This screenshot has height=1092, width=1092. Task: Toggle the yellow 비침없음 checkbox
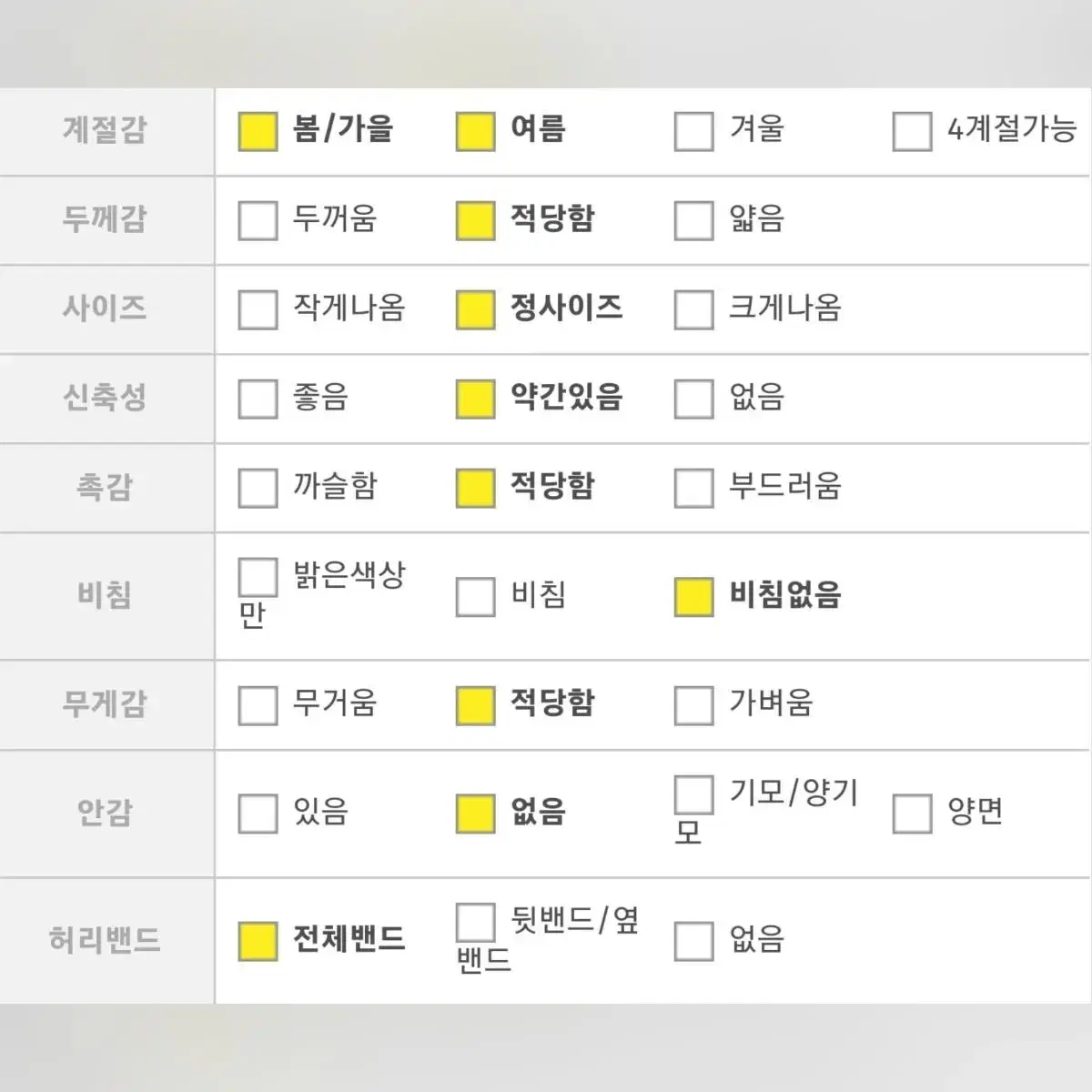click(693, 597)
